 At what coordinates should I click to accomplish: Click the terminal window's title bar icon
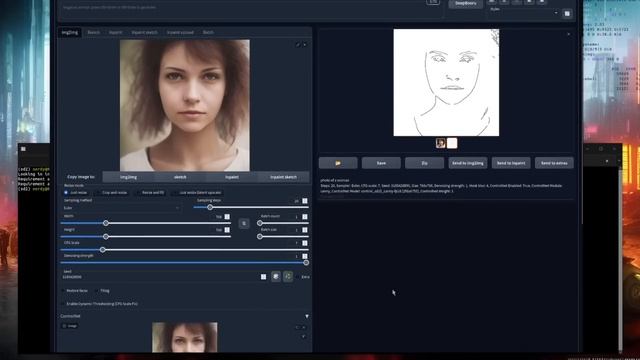(x=23, y=149)
